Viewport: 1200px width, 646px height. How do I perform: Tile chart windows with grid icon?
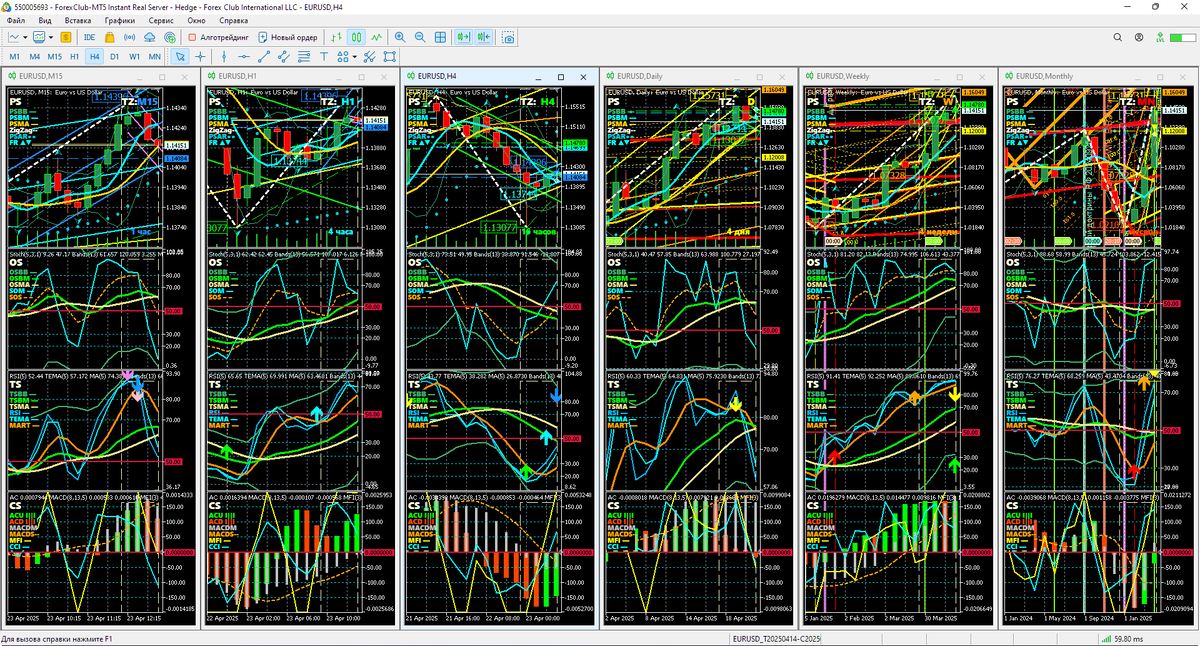pos(440,37)
